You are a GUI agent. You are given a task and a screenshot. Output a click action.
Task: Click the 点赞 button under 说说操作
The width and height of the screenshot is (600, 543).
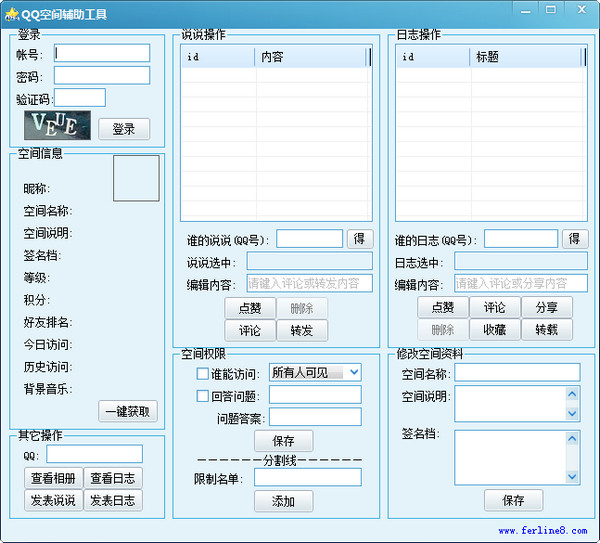click(x=250, y=308)
